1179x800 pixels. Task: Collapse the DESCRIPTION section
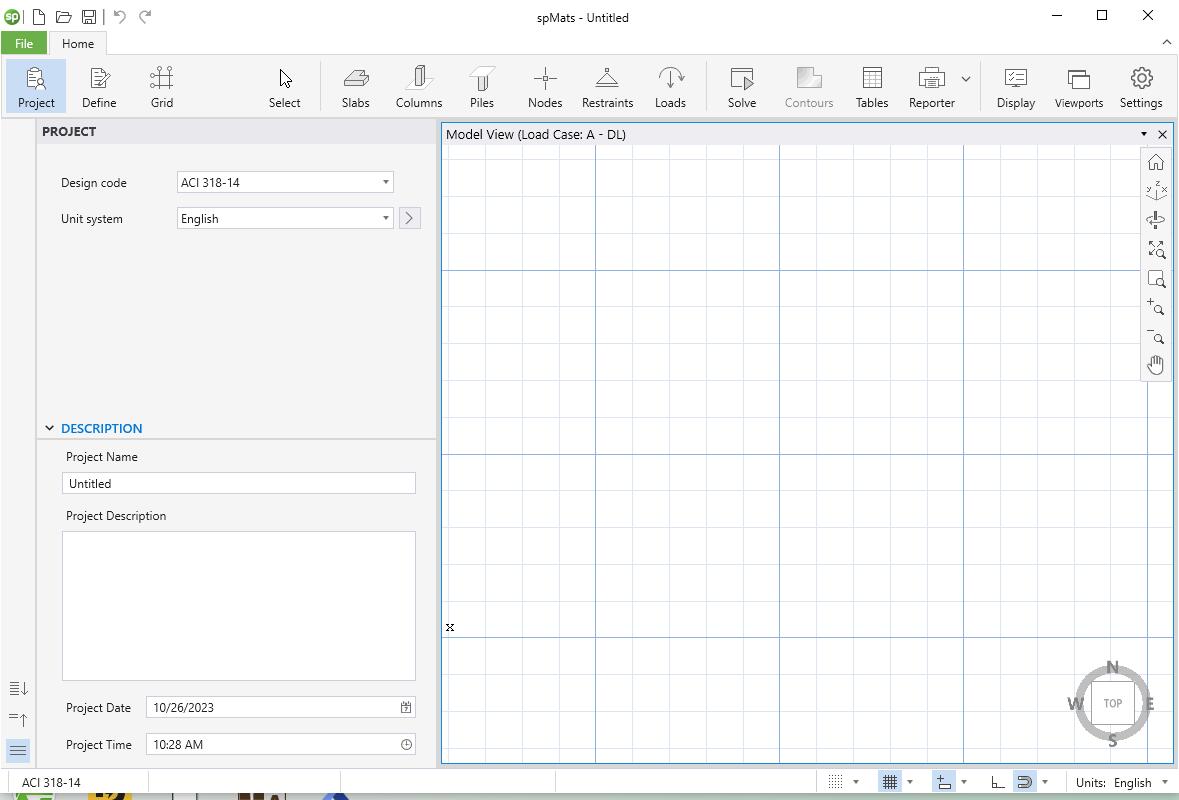(x=50, y=429)
